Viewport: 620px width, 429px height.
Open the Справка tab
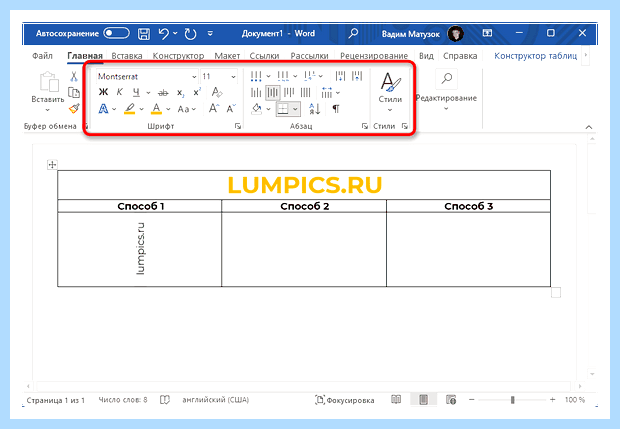coord(460,56)
